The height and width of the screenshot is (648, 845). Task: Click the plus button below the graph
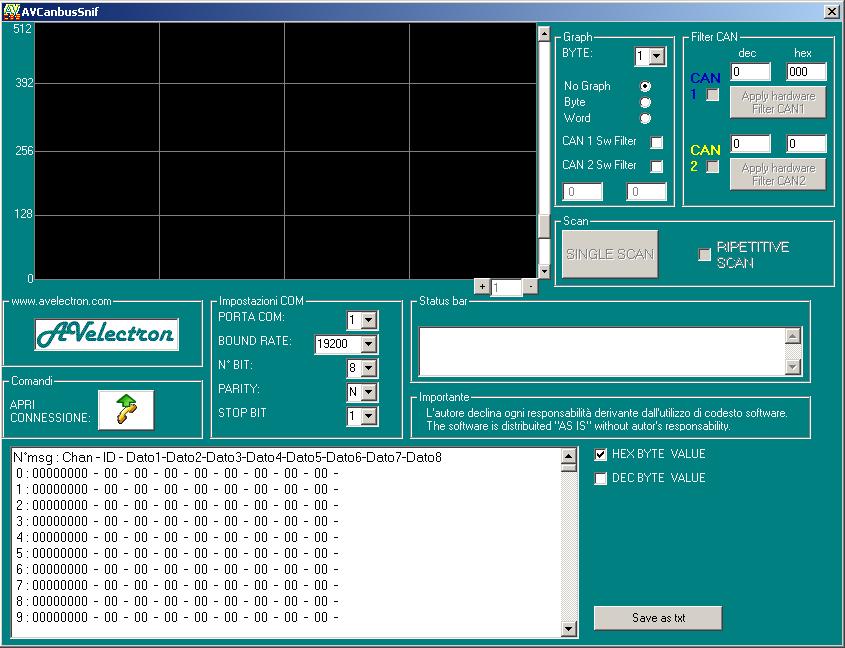click(x=482, y=287)
